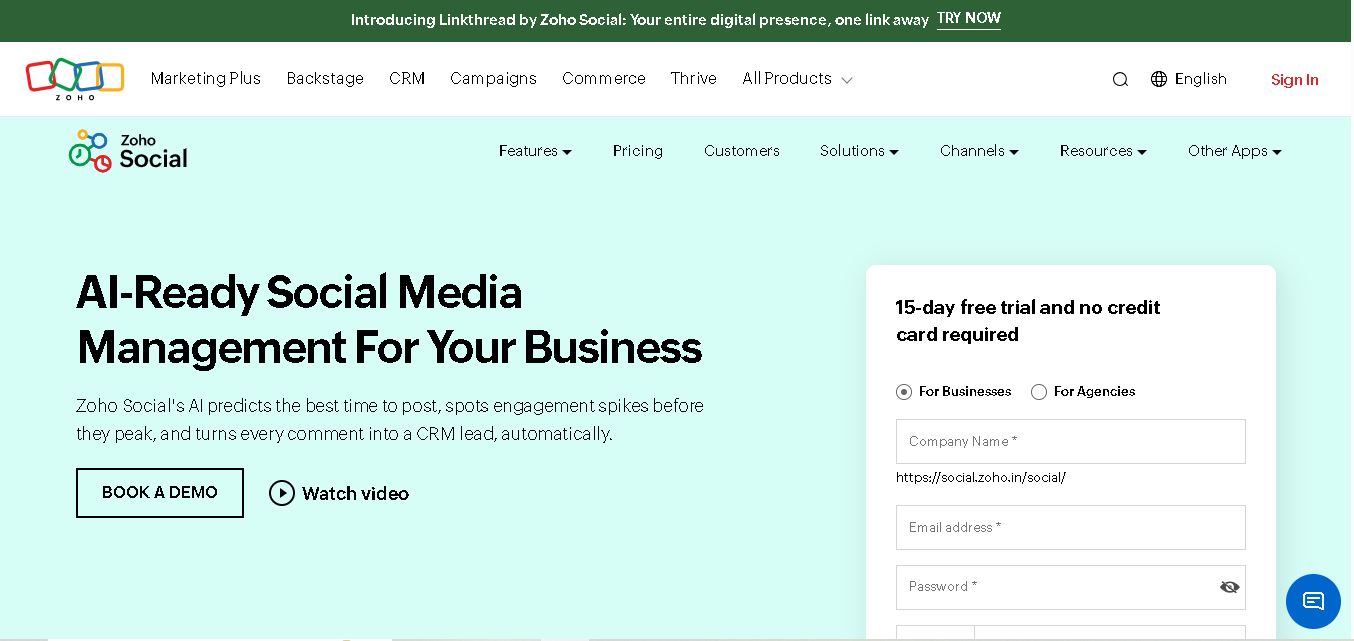Click TRY NOW in the banner
Screen dimensions: 1354x641
[969, 19]
